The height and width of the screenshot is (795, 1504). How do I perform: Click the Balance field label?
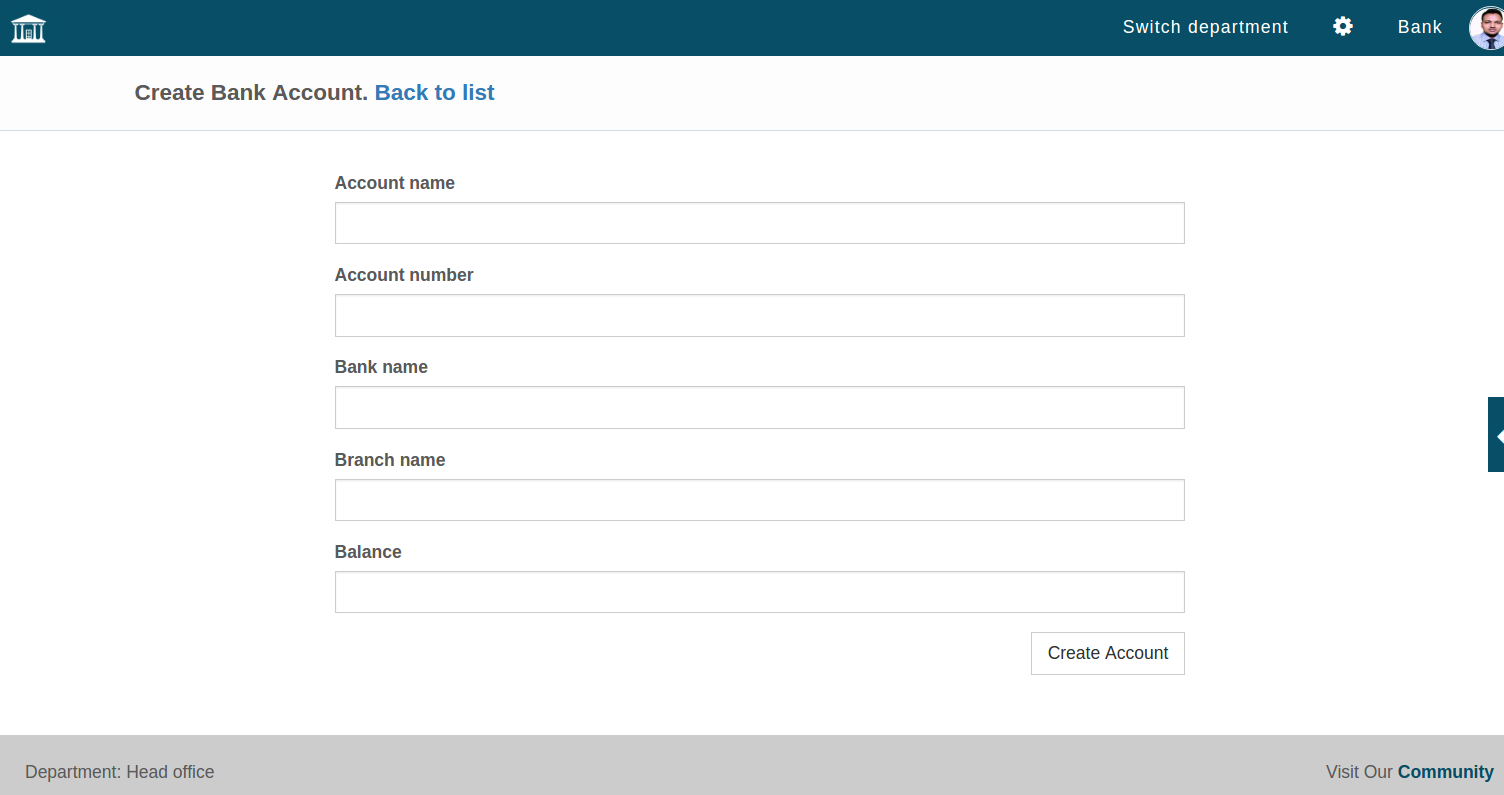pyautogui.click(x=368, y=551)
